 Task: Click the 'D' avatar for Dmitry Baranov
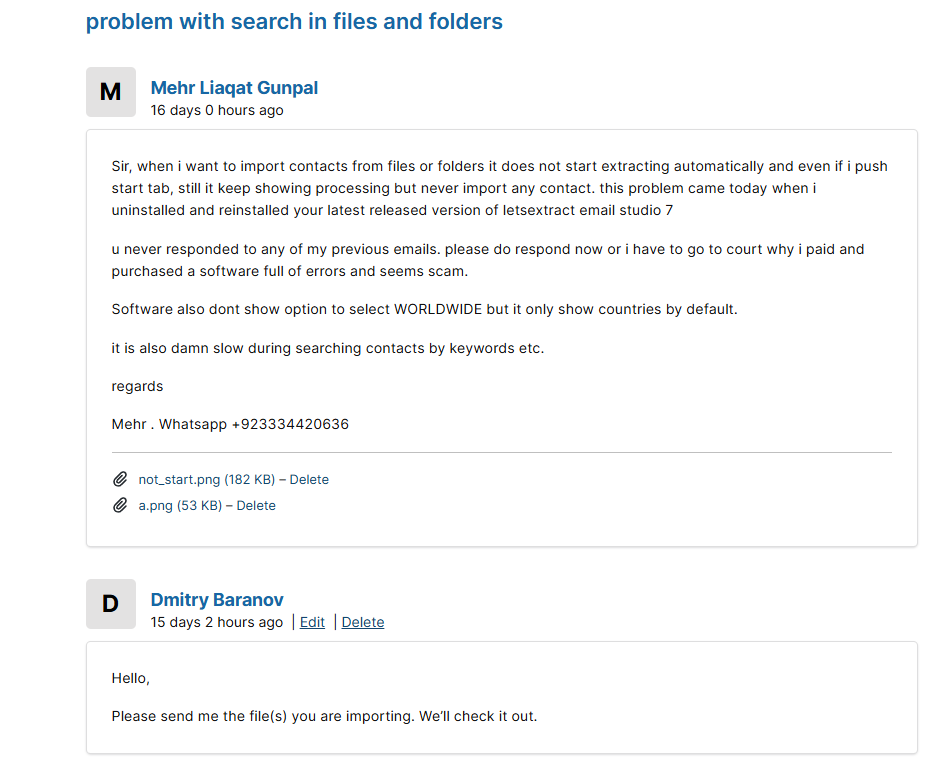tap(111, 604)
